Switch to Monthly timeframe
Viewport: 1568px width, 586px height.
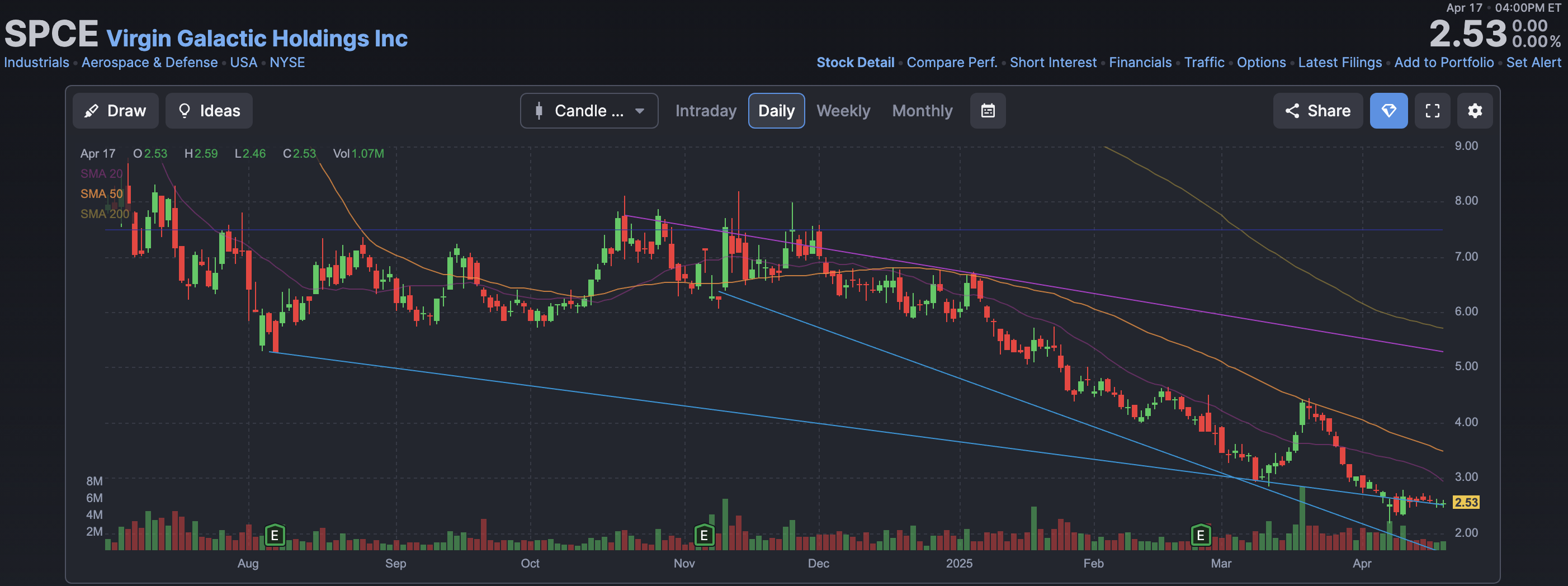[x=922, y=111]
